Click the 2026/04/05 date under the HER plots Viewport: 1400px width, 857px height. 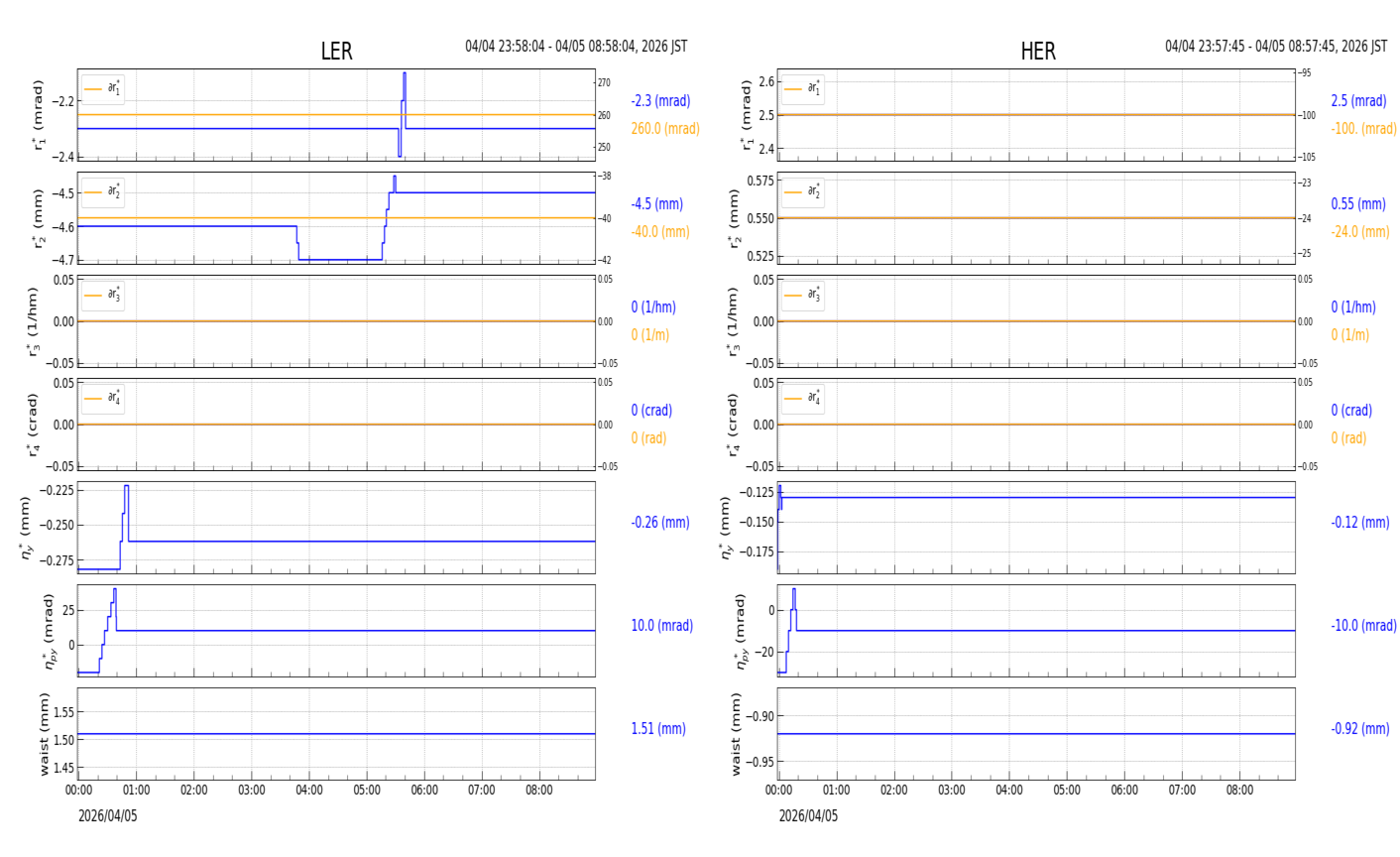coord(808,816)
